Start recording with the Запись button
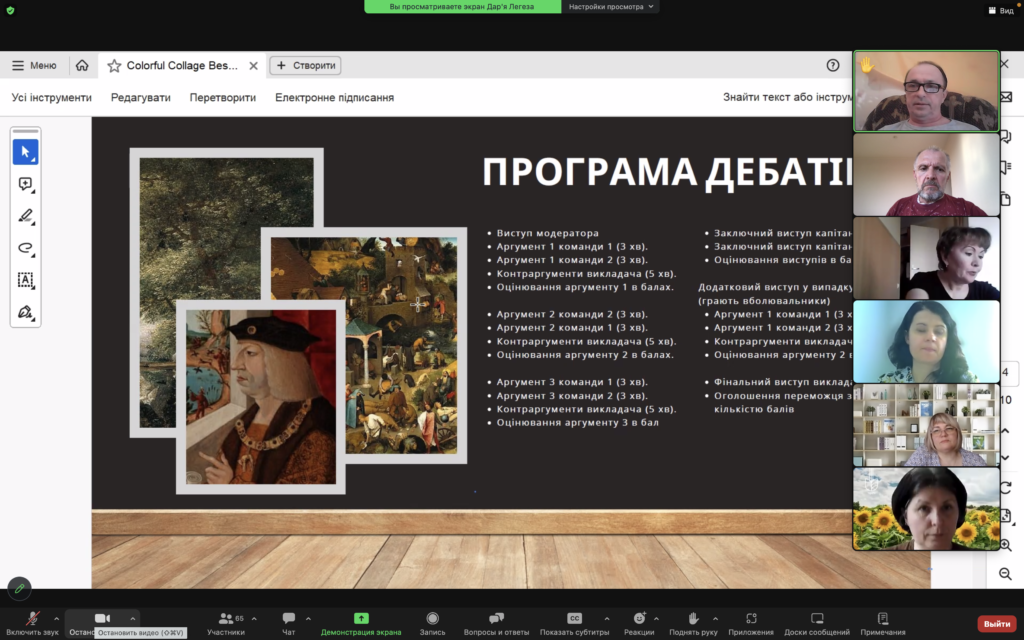Image resolution: width=1024 pixels, height=640 pixels. coord(432,622)
